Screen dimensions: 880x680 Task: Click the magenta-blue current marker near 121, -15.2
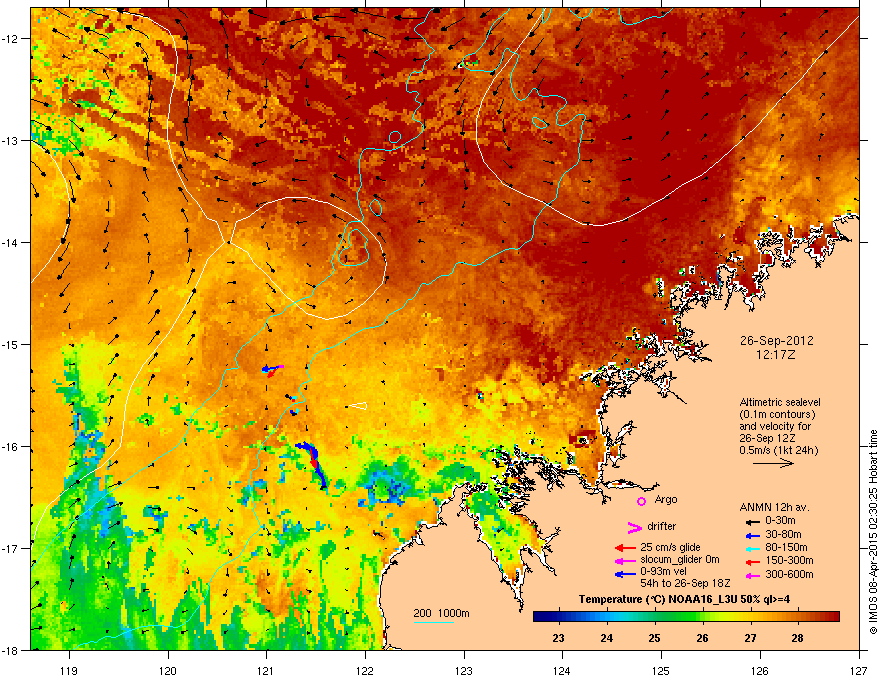coord(273,369)
